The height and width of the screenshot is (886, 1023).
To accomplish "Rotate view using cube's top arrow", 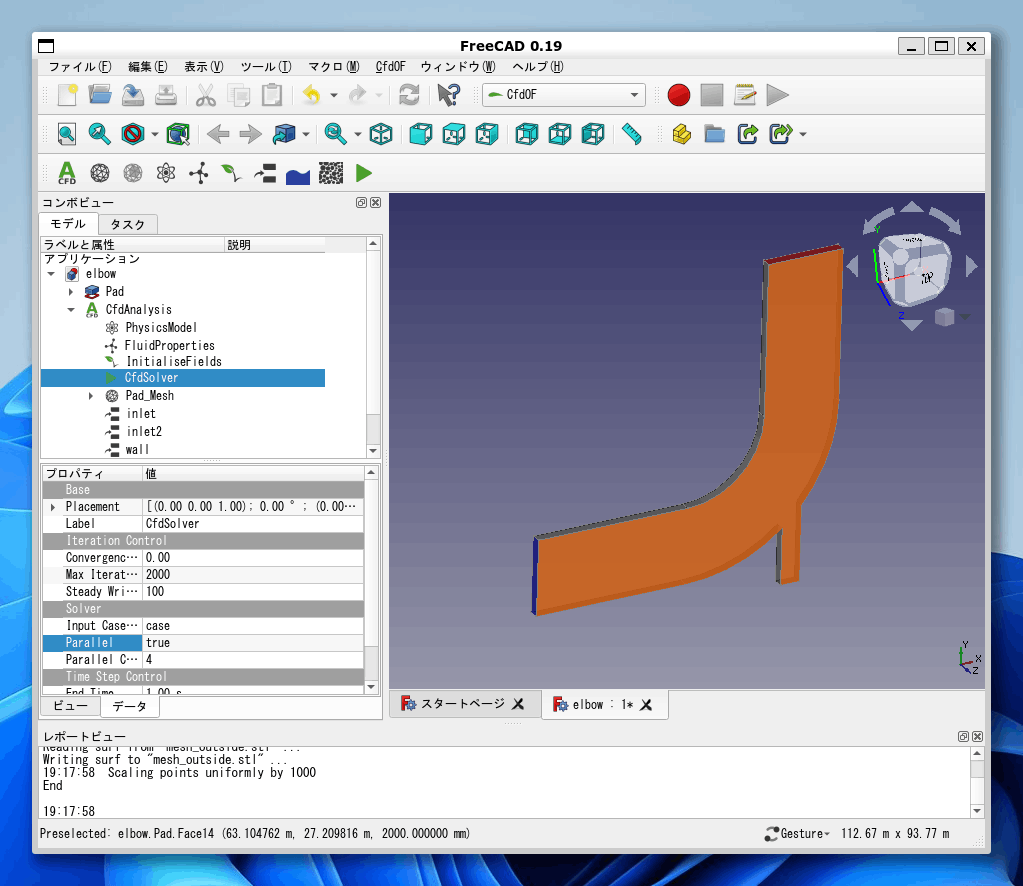I will (911, 208).
